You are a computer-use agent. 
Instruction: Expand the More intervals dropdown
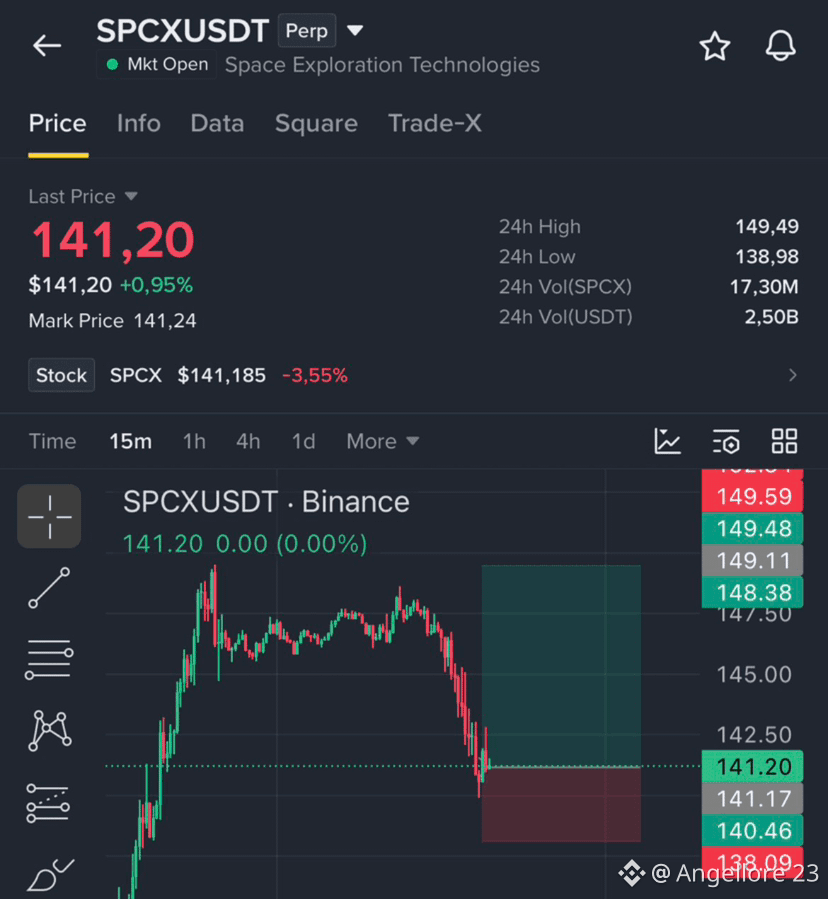click(x=382, y=441)
